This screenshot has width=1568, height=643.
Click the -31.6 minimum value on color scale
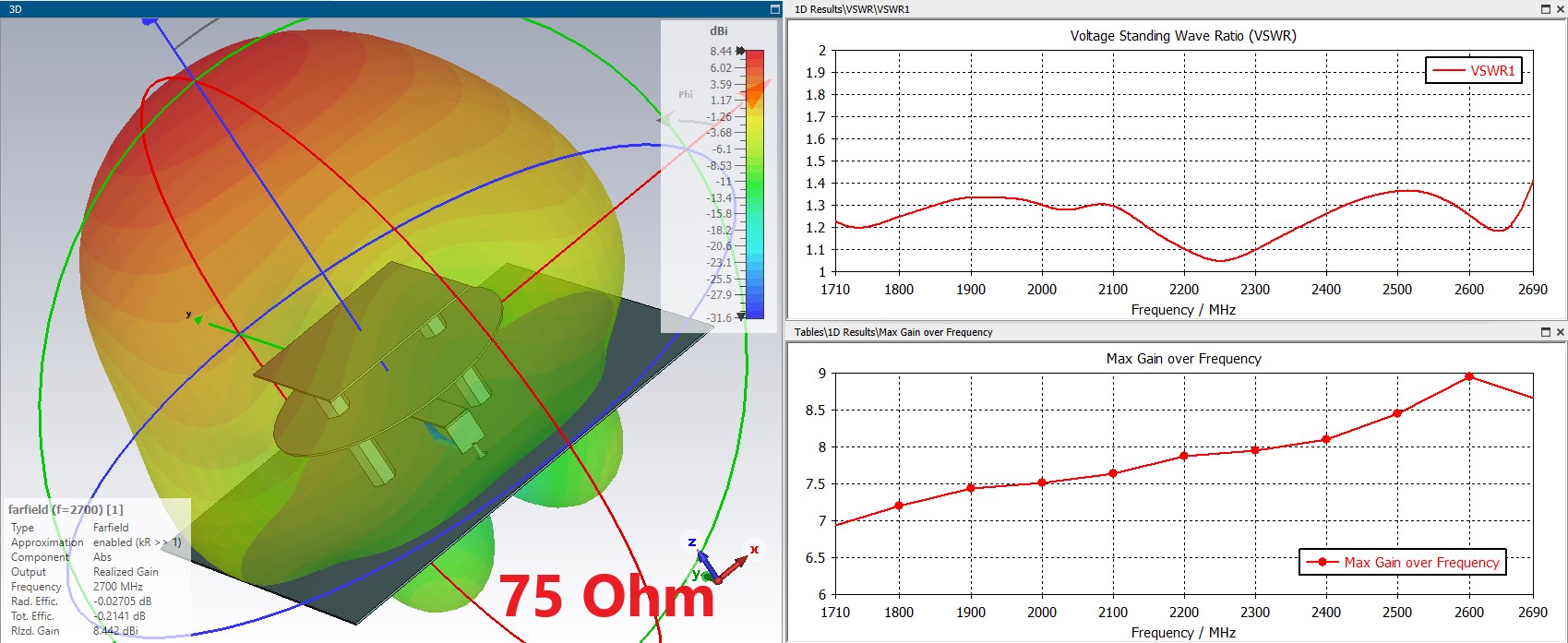click(x=719, y=317)
